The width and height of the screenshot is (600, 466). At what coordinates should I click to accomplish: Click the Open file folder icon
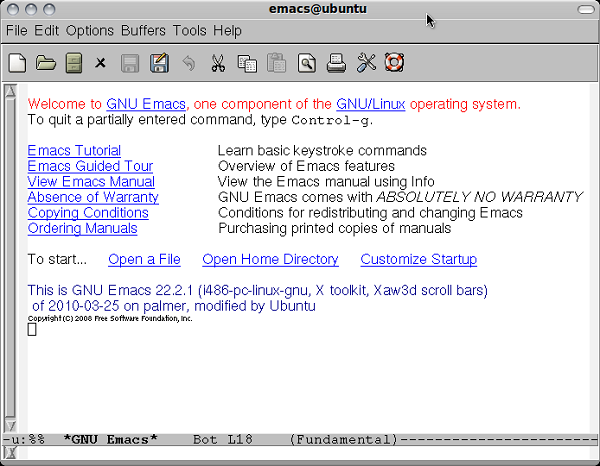[46, 63]
